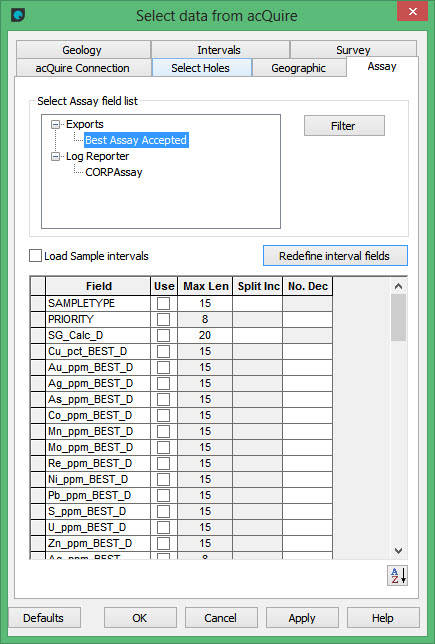Image resolution: width=435 pixels, height=644 pixels.
Task: Click Redefine interval fields button
Action: [x=335, y=256]
